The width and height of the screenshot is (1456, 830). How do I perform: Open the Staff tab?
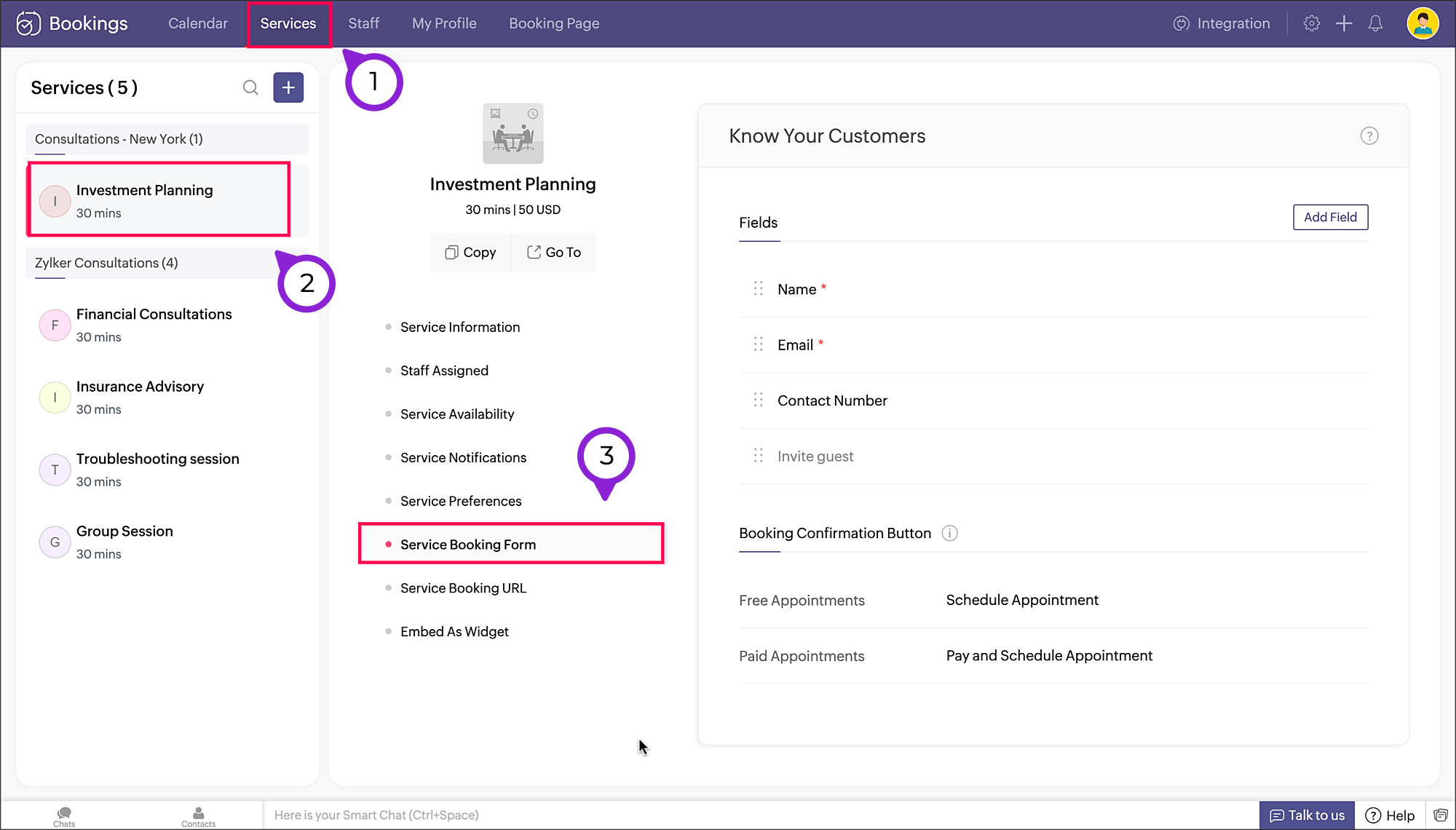[x=363, y=23]
